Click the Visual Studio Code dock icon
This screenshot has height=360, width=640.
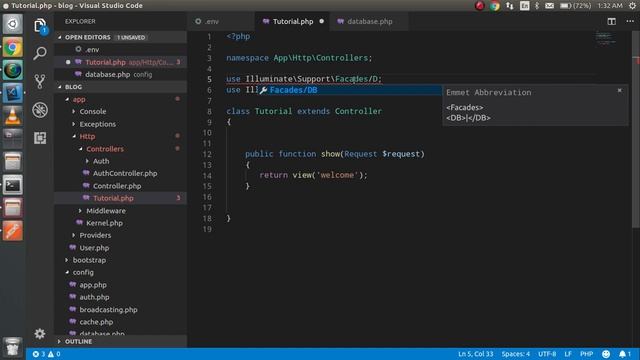pos(13,93)
